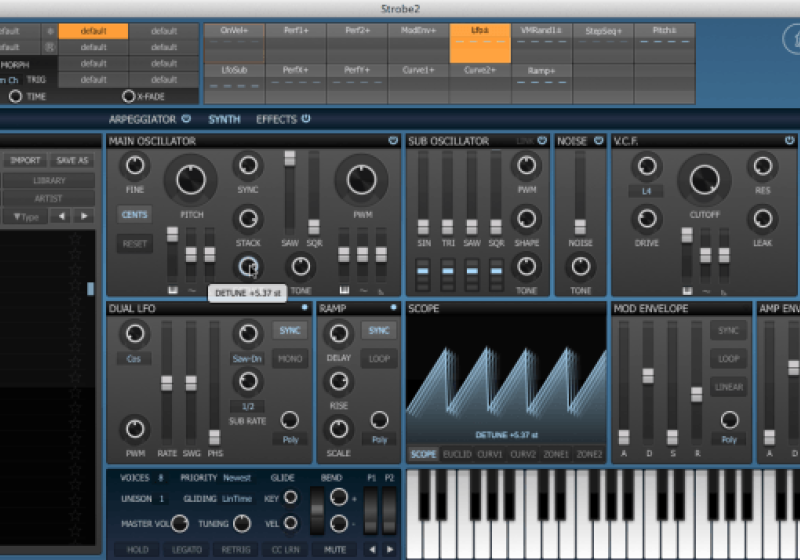Select the StepSeq+ modulation slot

602,32
